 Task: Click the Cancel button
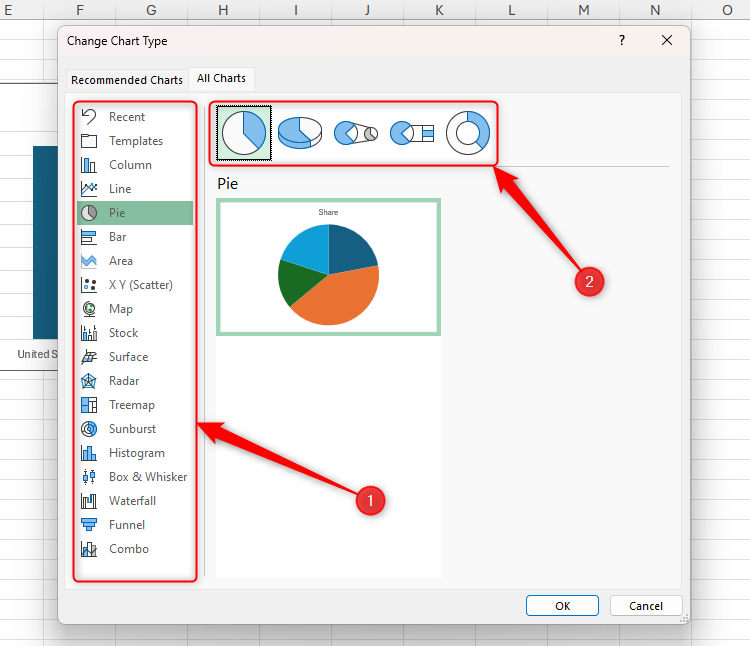(x=645, y=605)
